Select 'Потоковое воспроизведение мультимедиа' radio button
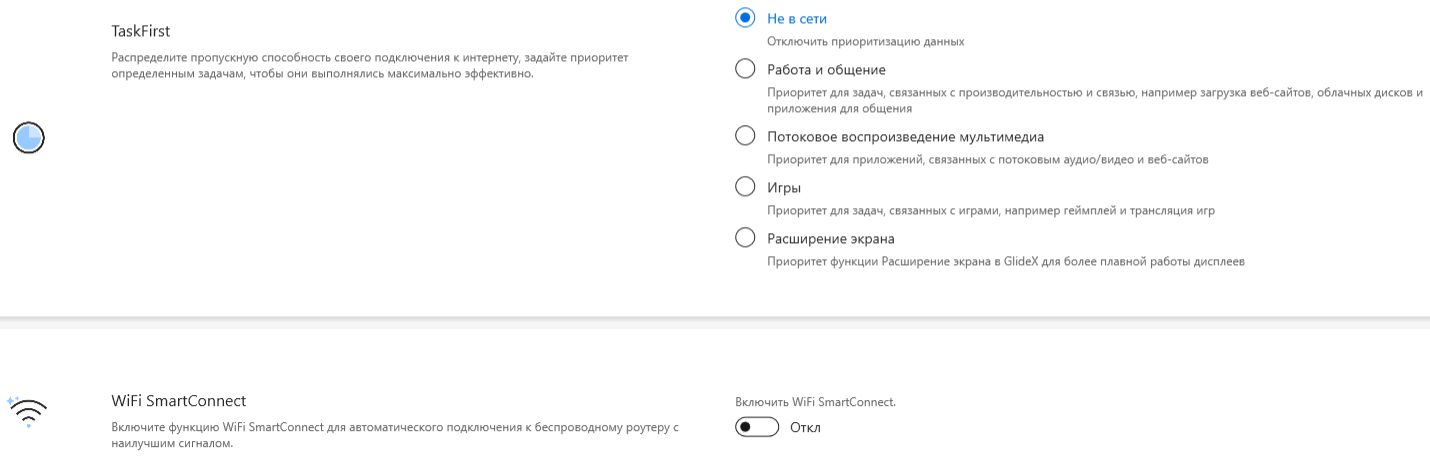The image size is (1430, 463). coord(745,136)
